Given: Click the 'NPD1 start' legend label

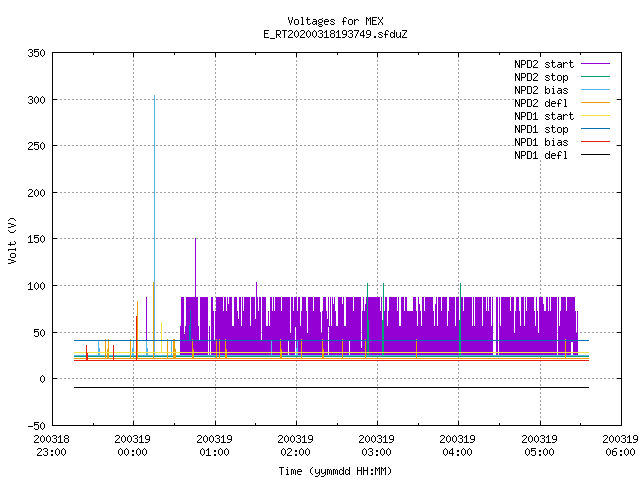Looking at the screenshot, I should pos(544,116).
